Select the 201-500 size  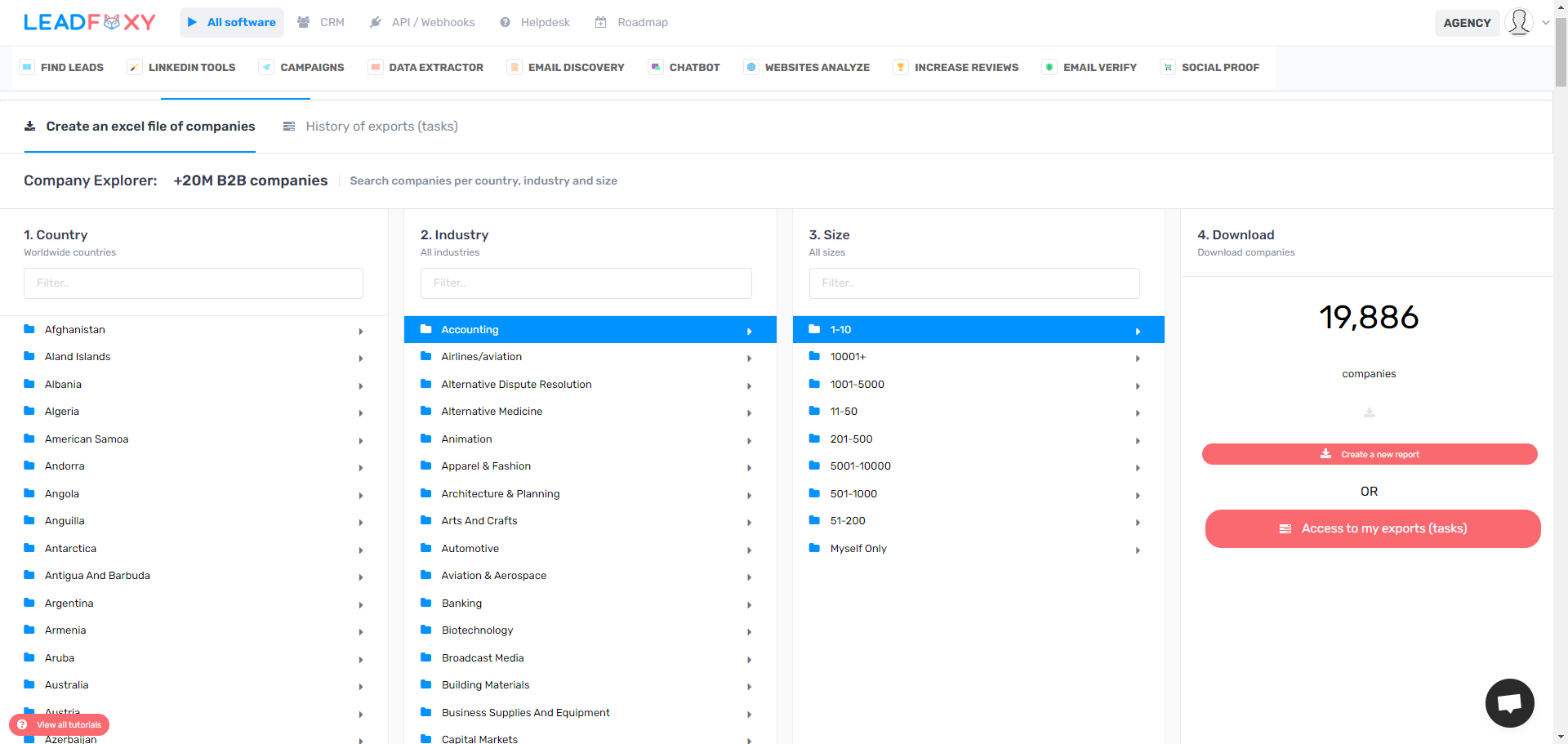tap(978, 439)
